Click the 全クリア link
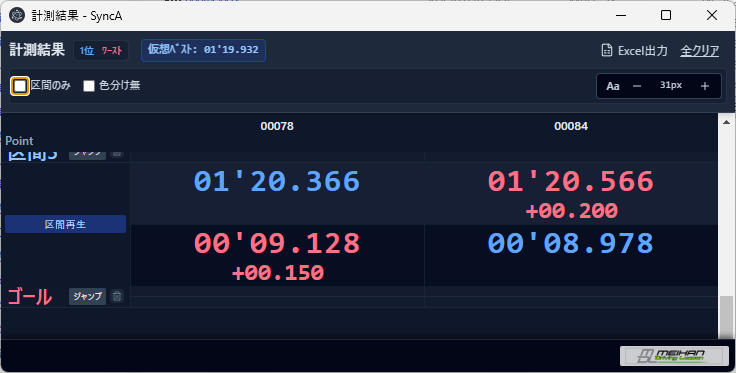Screen dimensions: 736x373 pyautogui.click(x=699, y=51)
